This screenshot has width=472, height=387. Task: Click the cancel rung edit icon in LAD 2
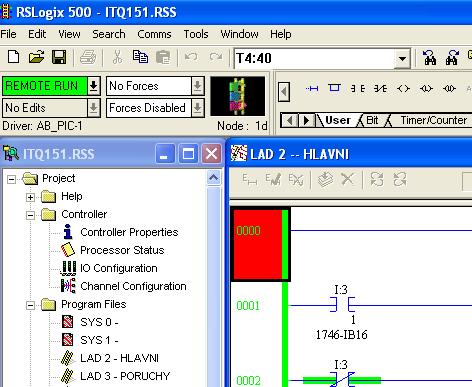tap(296, 180)
